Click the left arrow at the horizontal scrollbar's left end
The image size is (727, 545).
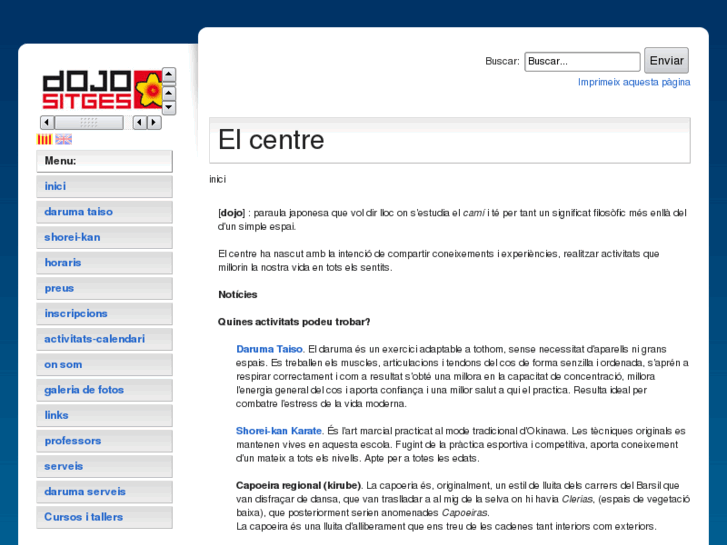coord(47,122)
